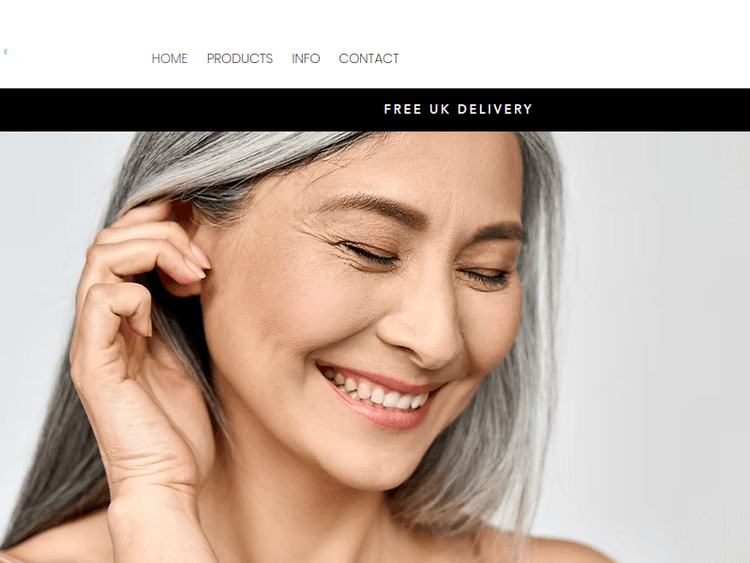This screenshot has height=563, width=750.
Task: Click the woman's forehead in photo
Action: 407,163
